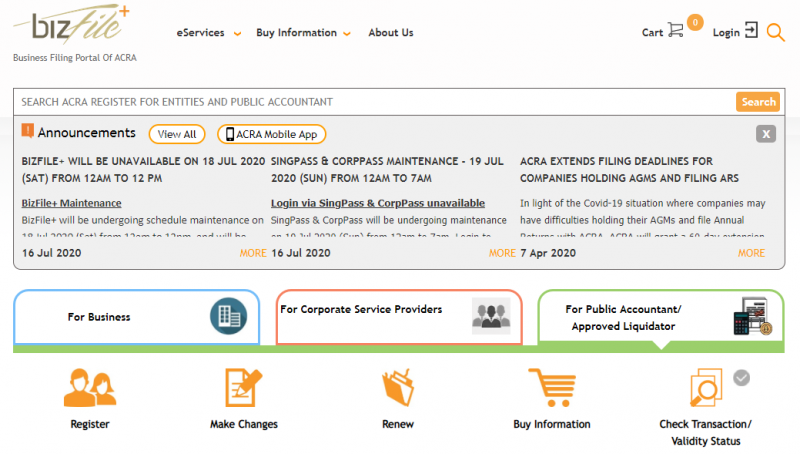Click the people icon in Corporate Service Providers
The height and width of the screenshot is (454, 800).
(x=491, y=316)
